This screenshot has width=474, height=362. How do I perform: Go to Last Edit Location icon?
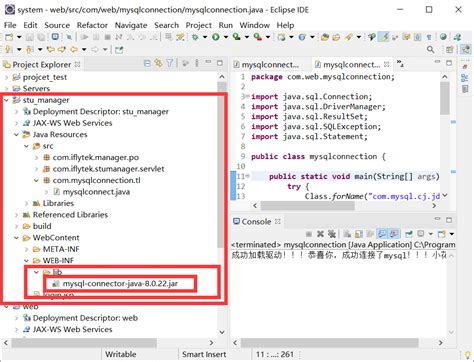[51, 50]
